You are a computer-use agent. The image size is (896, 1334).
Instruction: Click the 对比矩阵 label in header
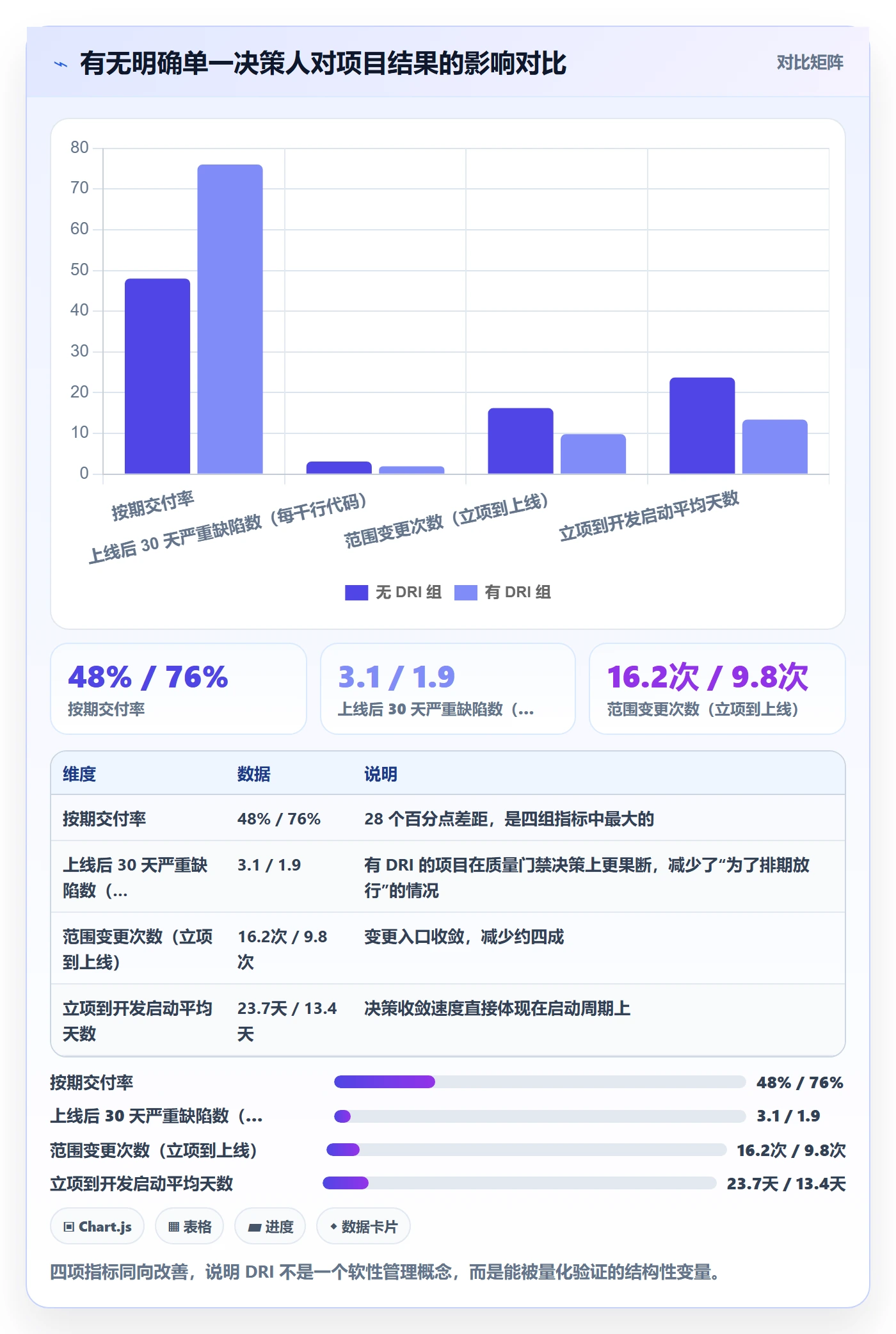pyautogui.click(x=810, y=62)
